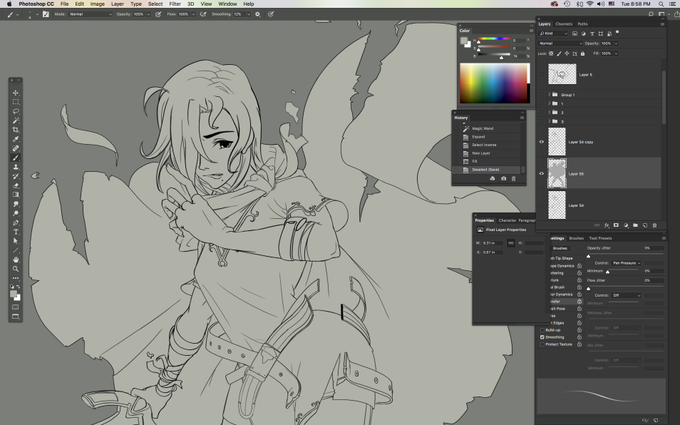The height and width of the screenshot is (425, 680).
Task: Select the Pen tool
Action: tap(16, 223)
